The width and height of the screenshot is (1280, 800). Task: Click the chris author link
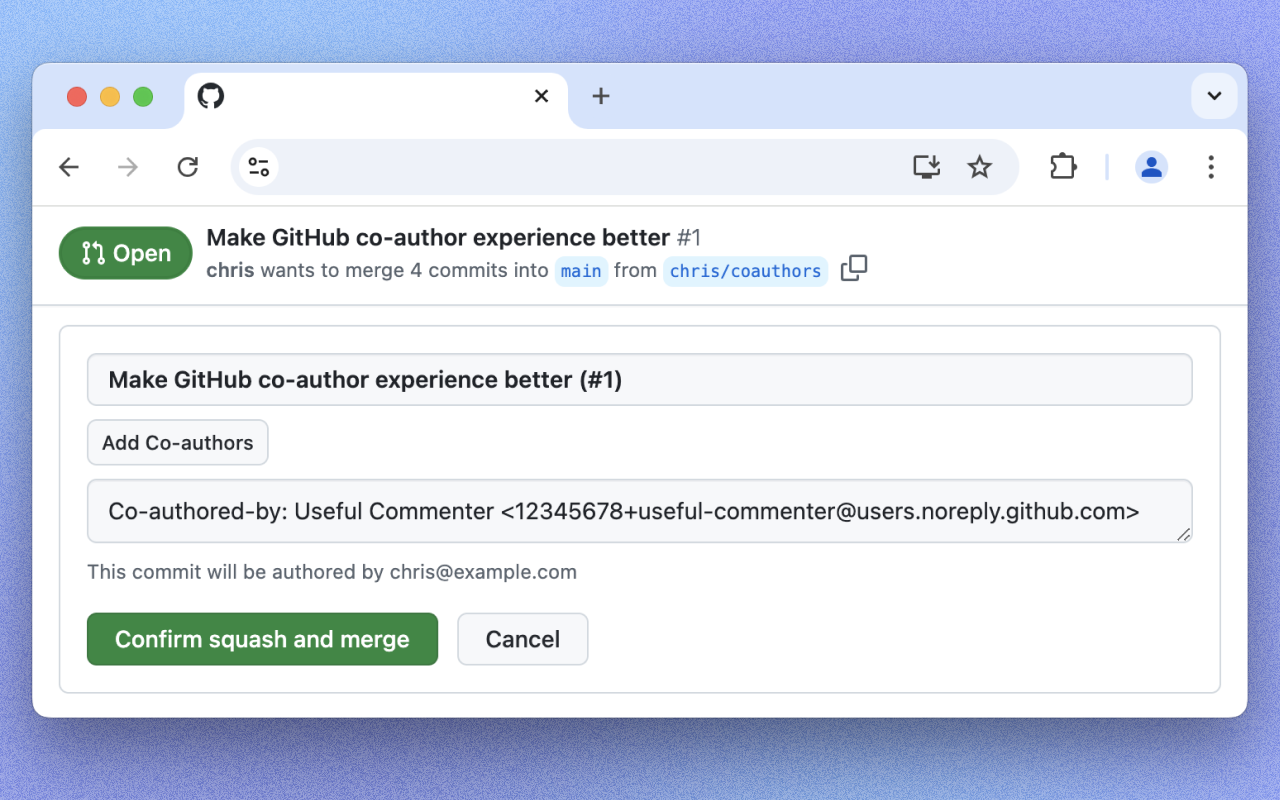click(x=230, y=270)
